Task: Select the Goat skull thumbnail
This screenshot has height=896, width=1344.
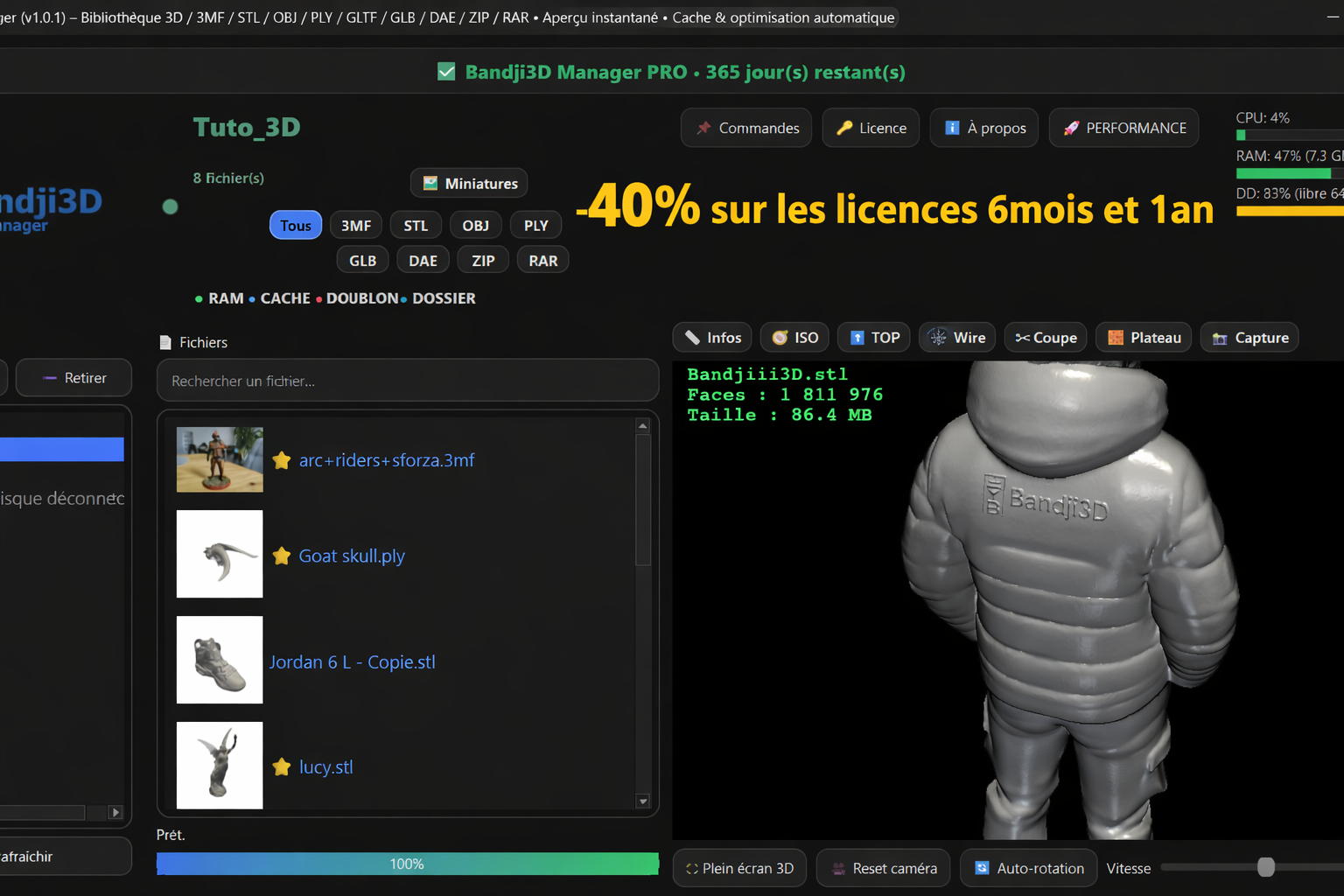Action: [x=220, y=554]
